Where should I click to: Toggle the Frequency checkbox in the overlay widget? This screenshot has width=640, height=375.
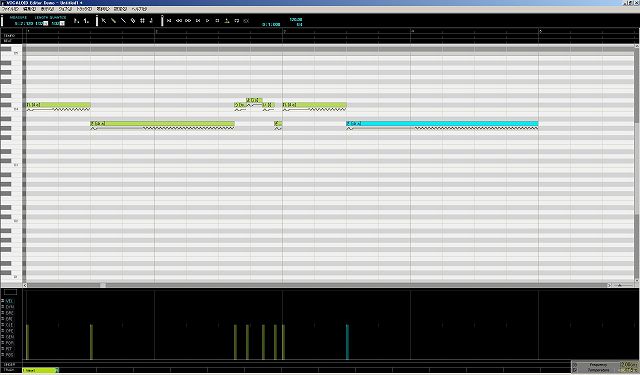(x=576, y=365)
